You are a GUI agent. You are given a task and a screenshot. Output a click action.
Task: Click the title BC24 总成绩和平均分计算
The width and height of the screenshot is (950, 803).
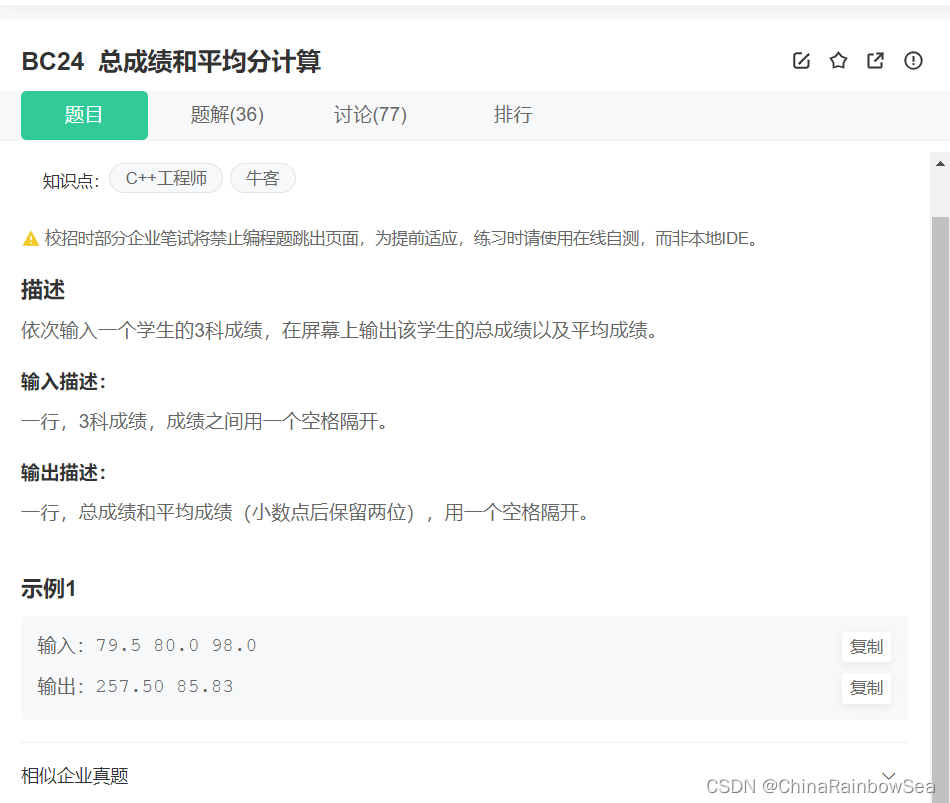tap(171, 61)
